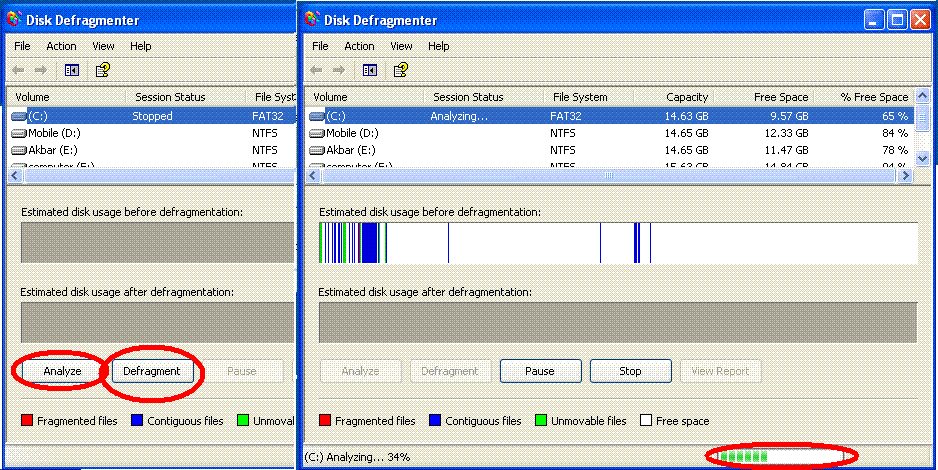Click Session Status column header in right window

(483, 97)
